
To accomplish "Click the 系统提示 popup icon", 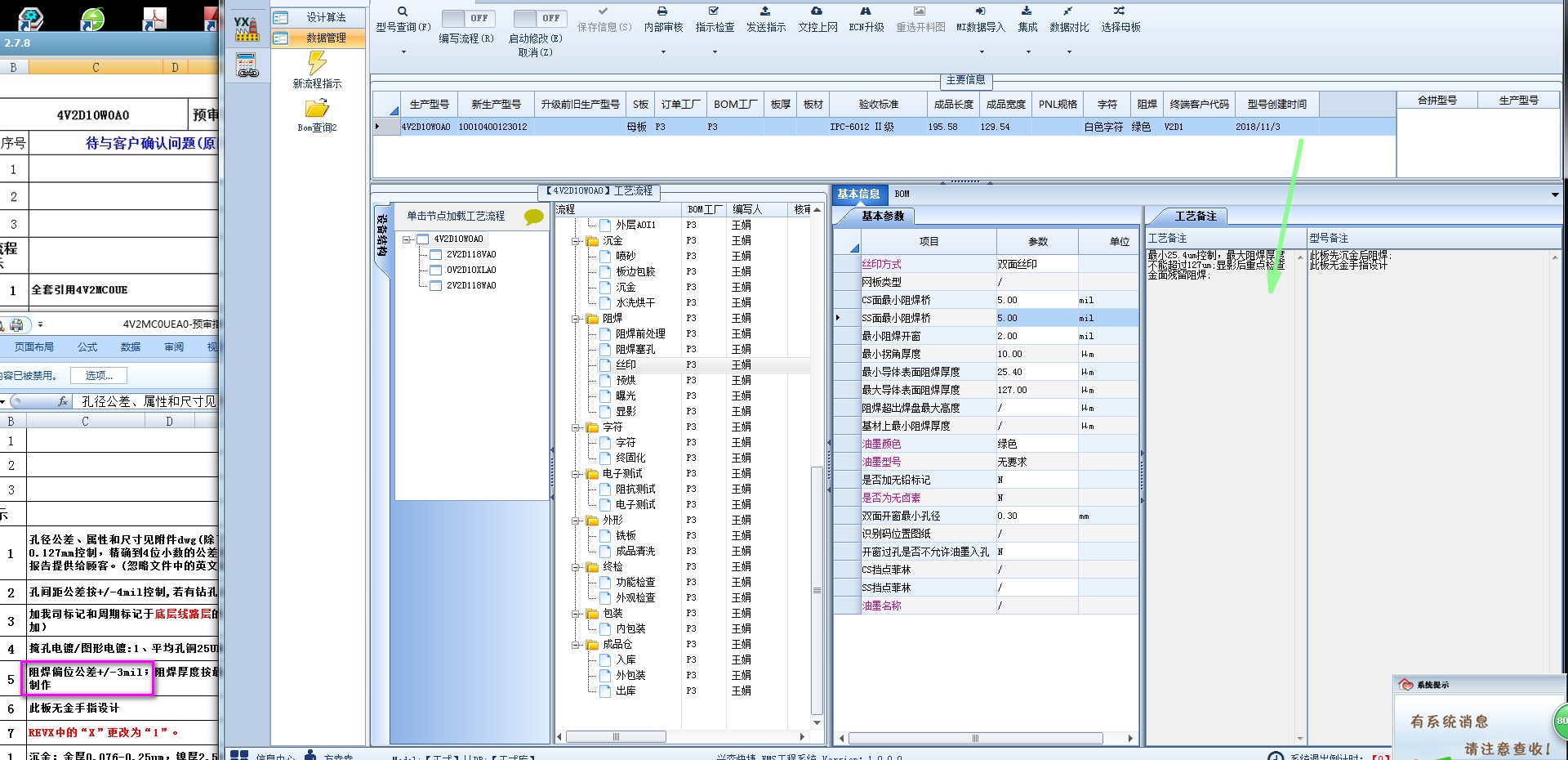I will click(1405, 685).
